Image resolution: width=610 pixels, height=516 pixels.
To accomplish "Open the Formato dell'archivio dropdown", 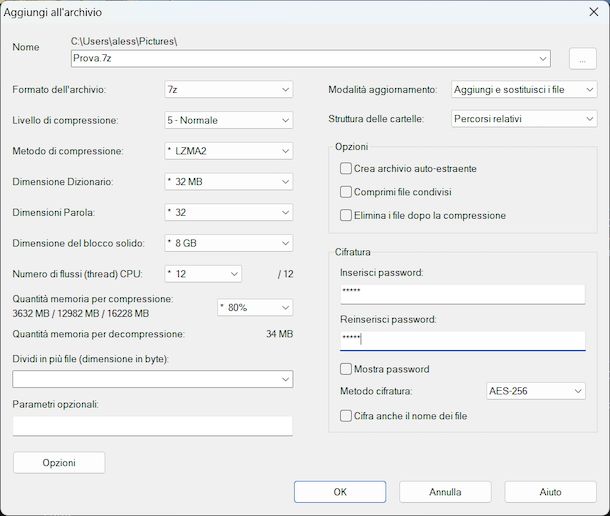I will point(228,90).
